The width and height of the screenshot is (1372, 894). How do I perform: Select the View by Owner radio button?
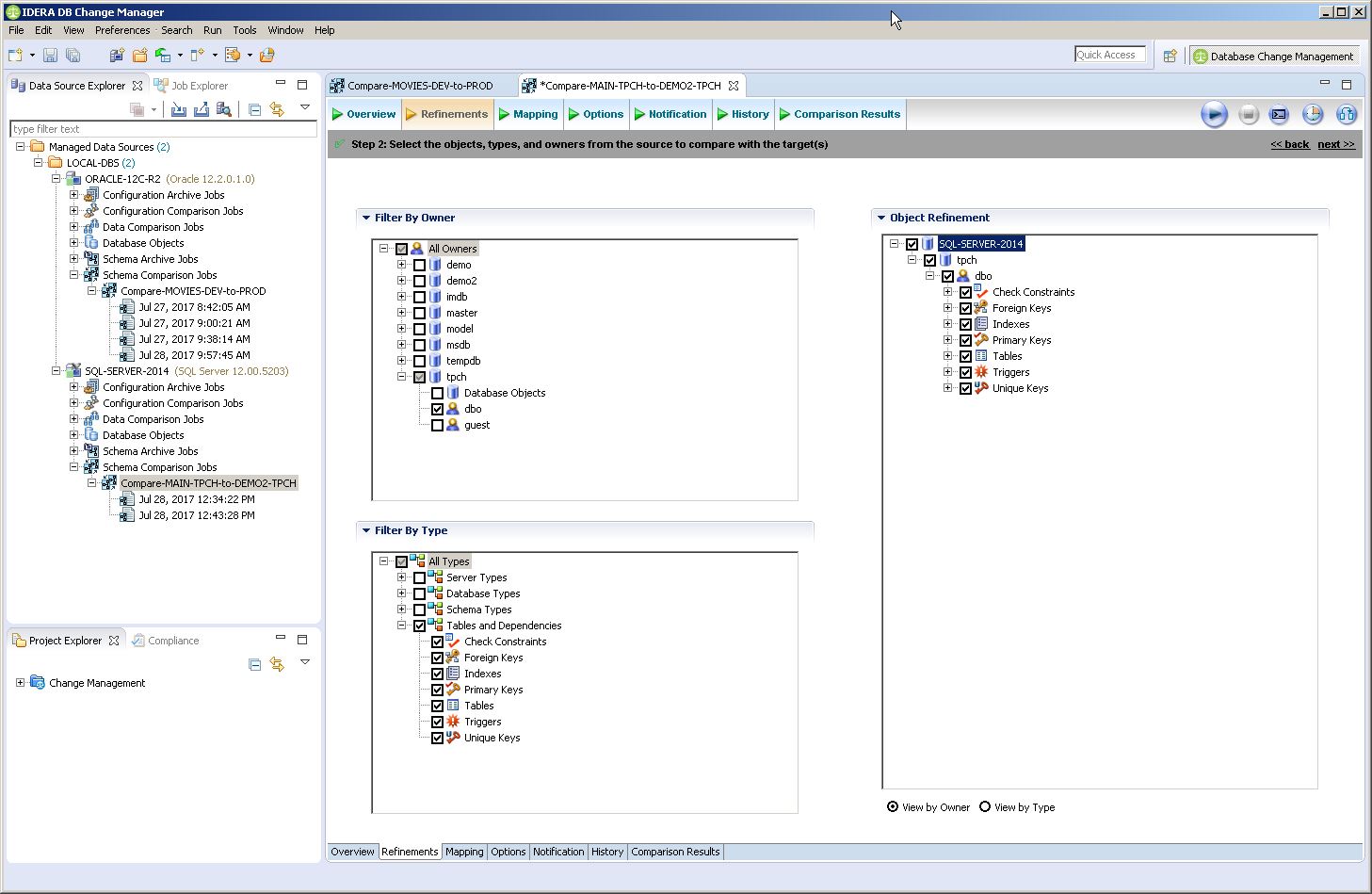coord(893,806)
